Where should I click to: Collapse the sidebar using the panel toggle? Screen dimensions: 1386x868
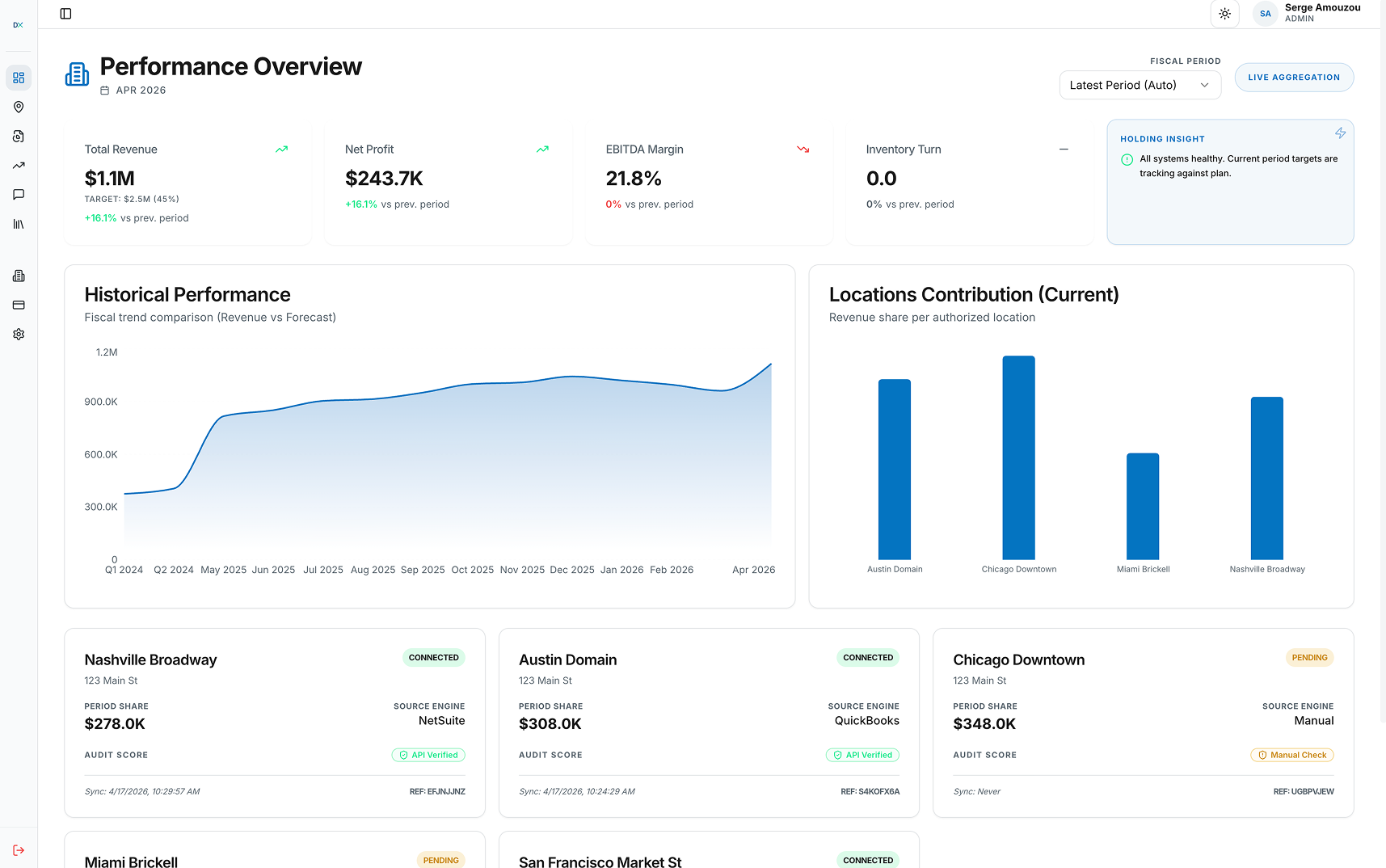(x=65, y=14)
